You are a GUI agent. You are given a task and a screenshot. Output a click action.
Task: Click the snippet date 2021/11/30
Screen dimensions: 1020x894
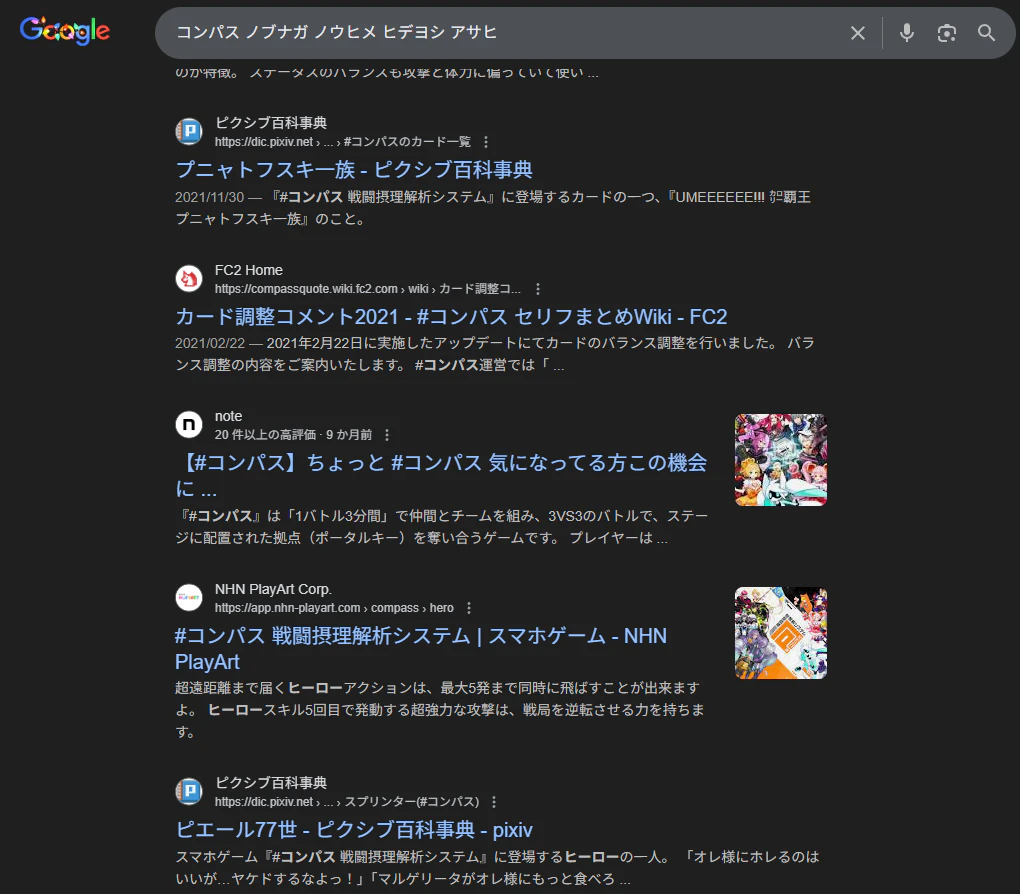(209, 197)
